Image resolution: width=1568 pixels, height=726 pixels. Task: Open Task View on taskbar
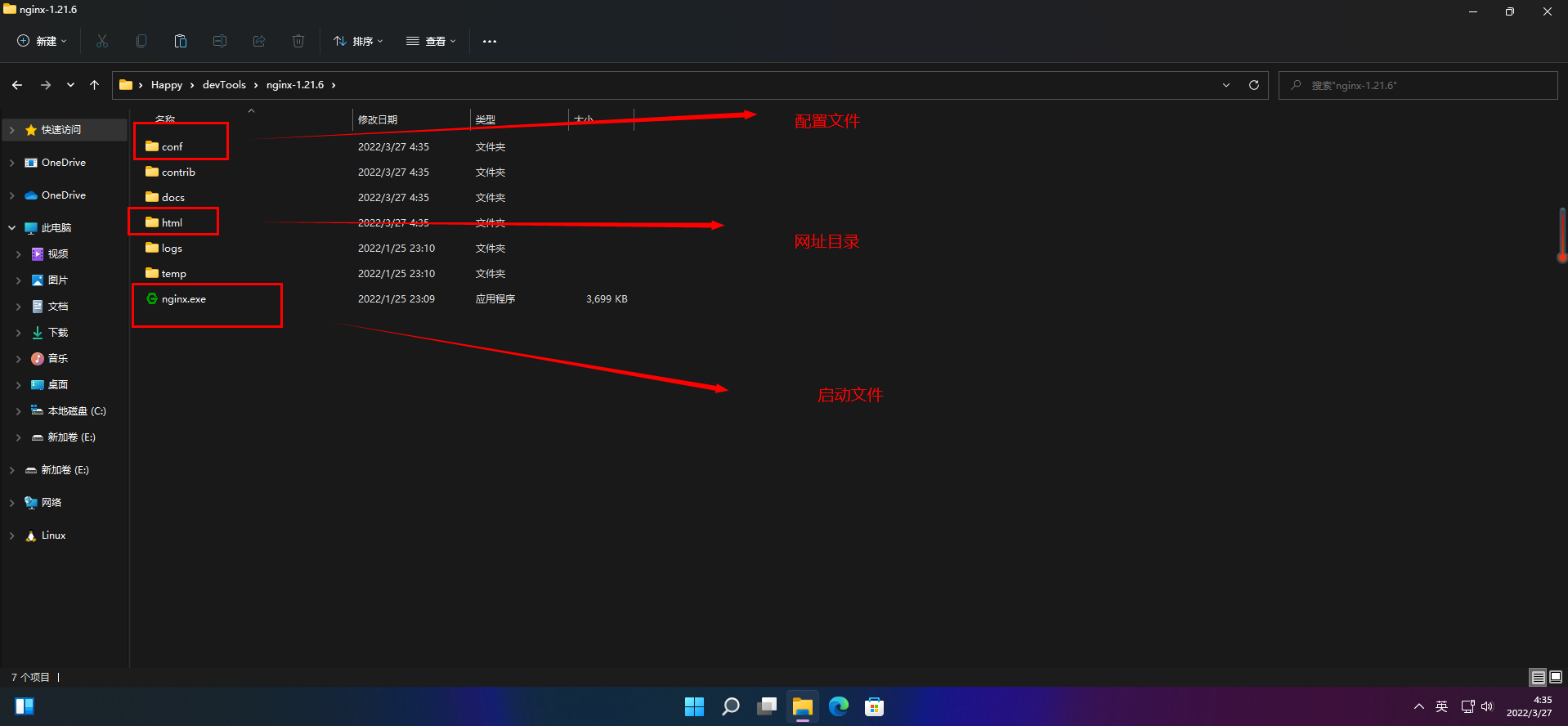(x=767, y=706)
